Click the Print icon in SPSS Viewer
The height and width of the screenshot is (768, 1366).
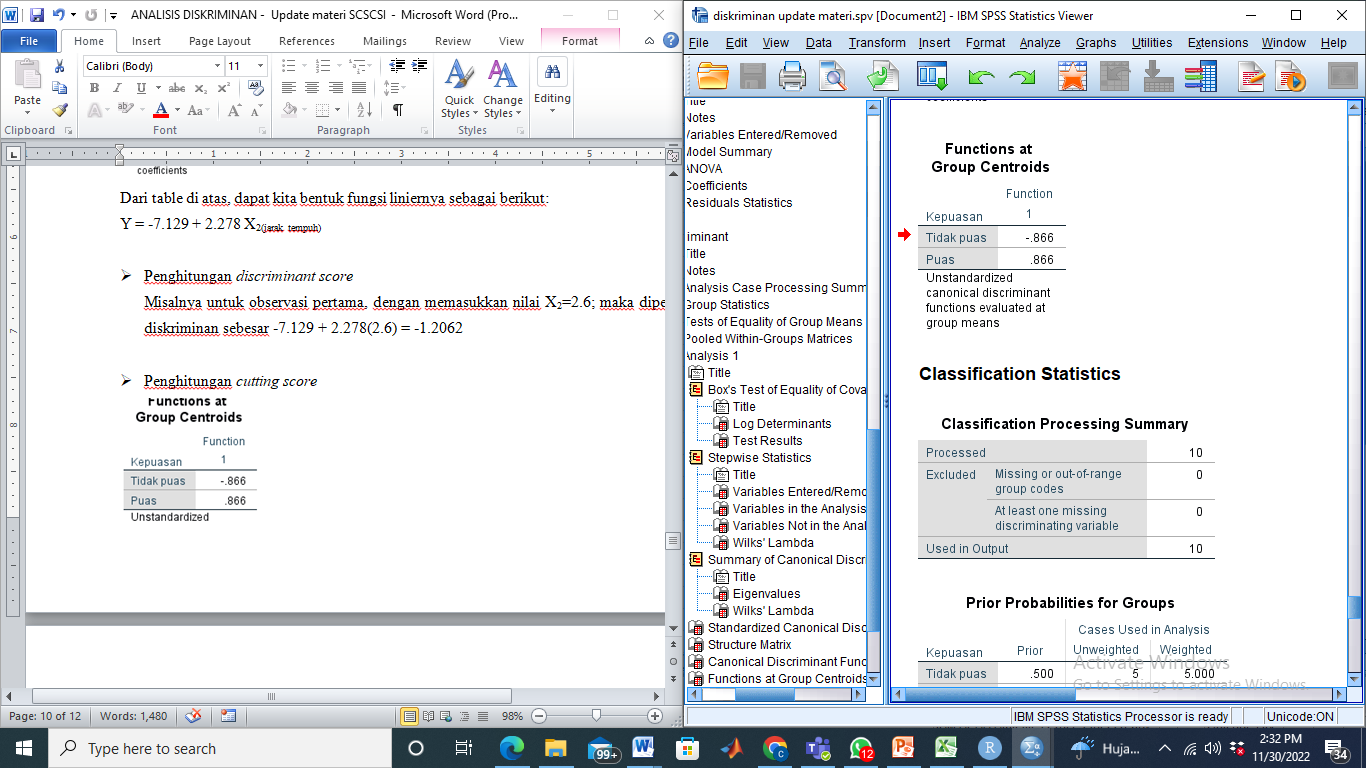[x=792, y=77]
